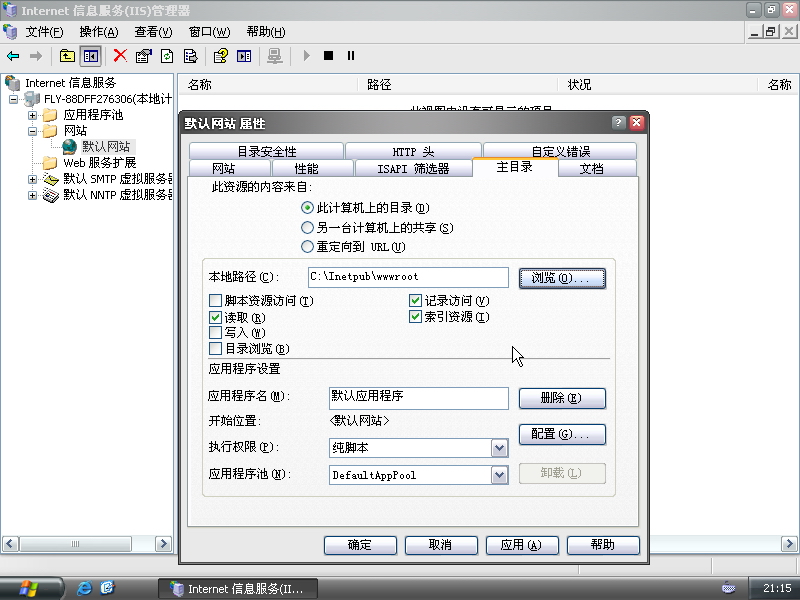Collapse the FLY-88DFF276306 local computer node
This screenshot has height=600, width=800.
click(x=14, y=99)
